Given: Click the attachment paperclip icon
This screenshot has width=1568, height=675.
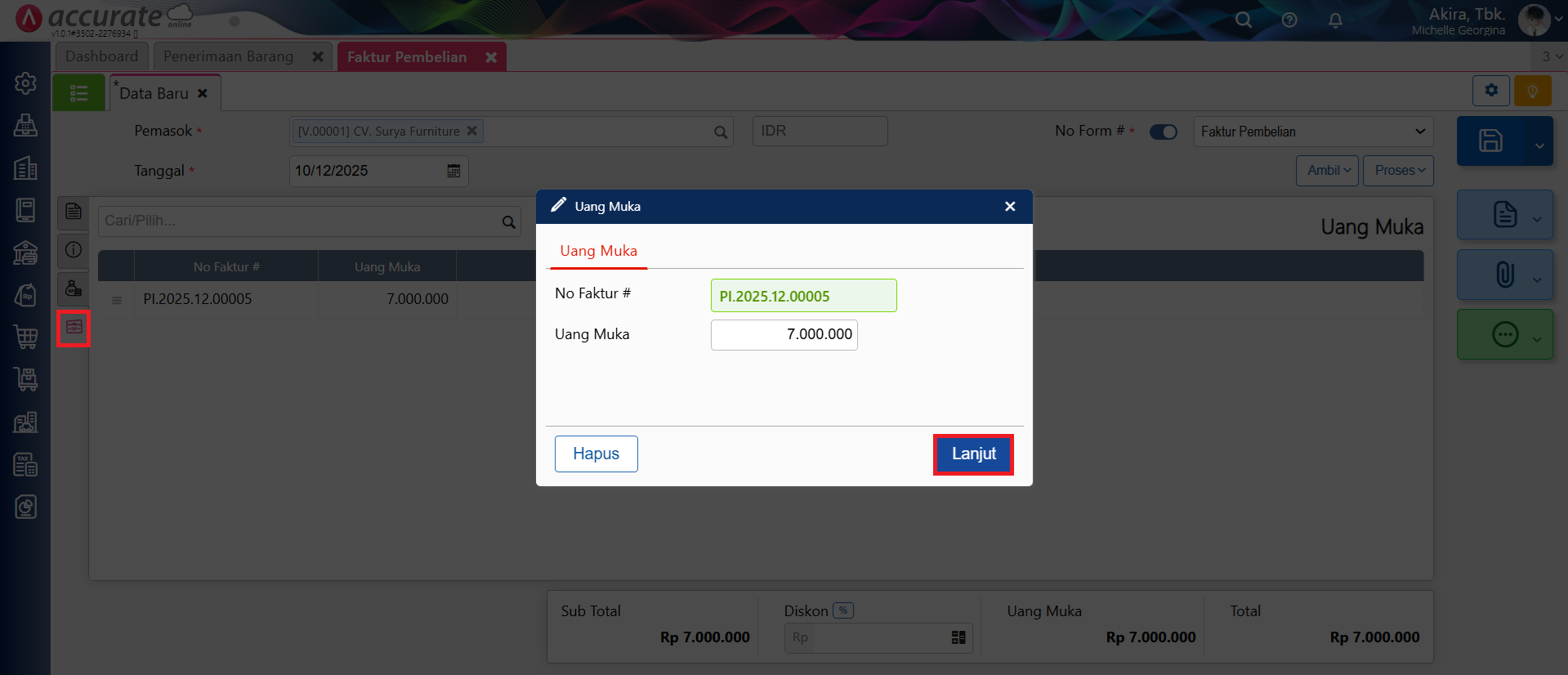Looking at the screenshot, I should (1504, 275).
